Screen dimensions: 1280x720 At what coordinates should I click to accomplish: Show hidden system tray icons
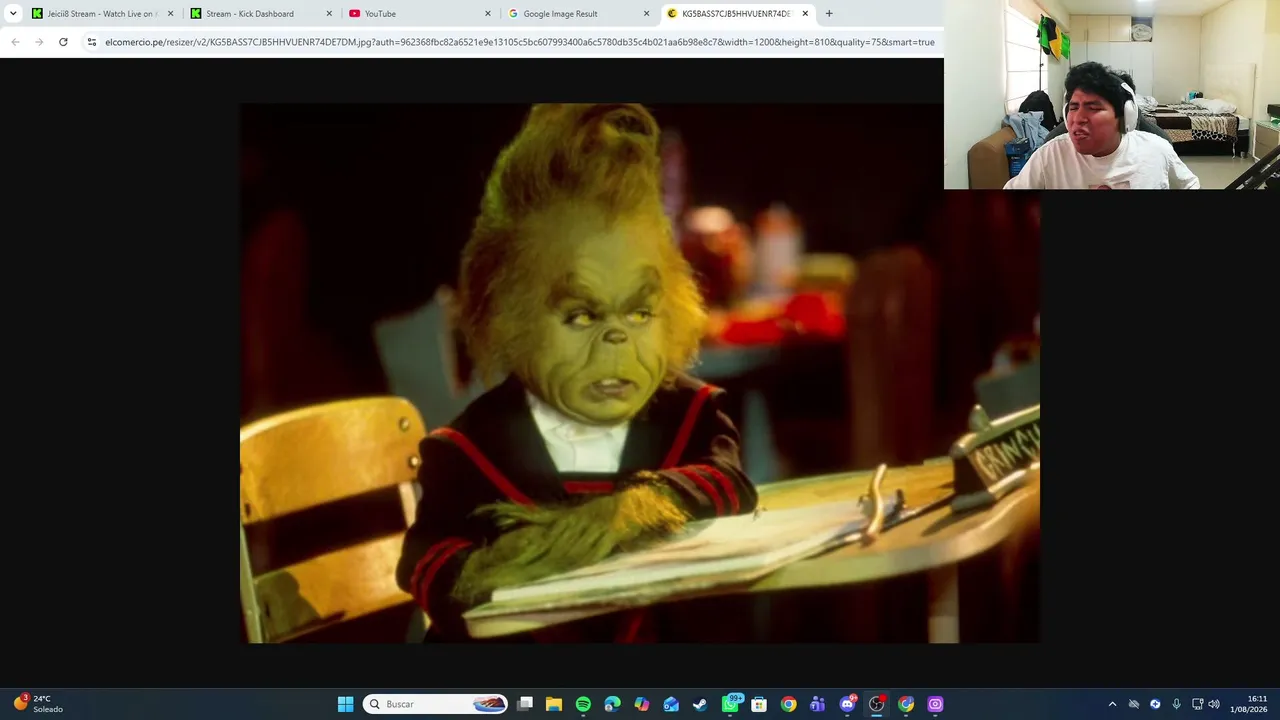(1112, 704)
